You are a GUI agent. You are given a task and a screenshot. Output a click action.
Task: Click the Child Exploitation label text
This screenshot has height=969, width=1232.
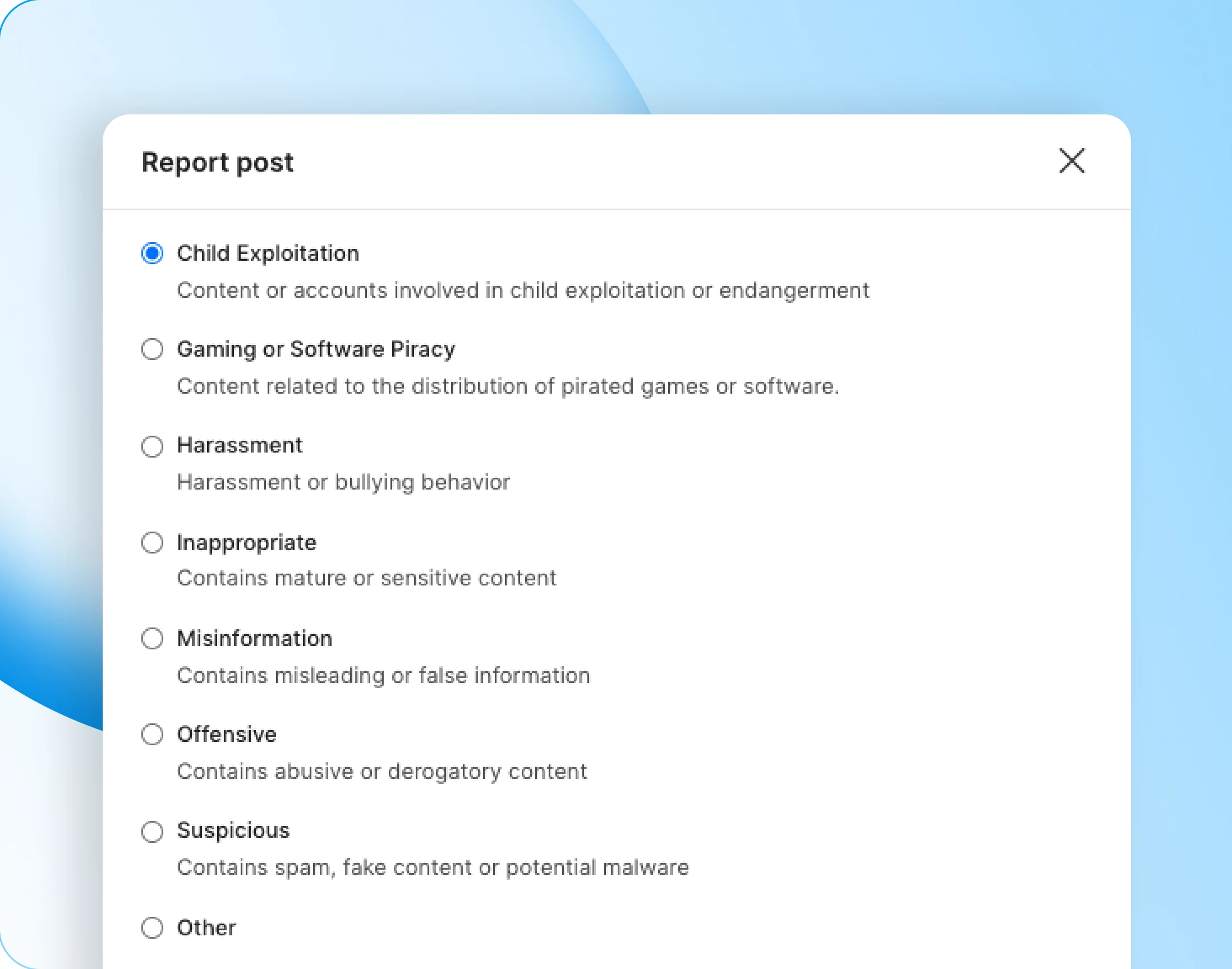pos(268,253)
